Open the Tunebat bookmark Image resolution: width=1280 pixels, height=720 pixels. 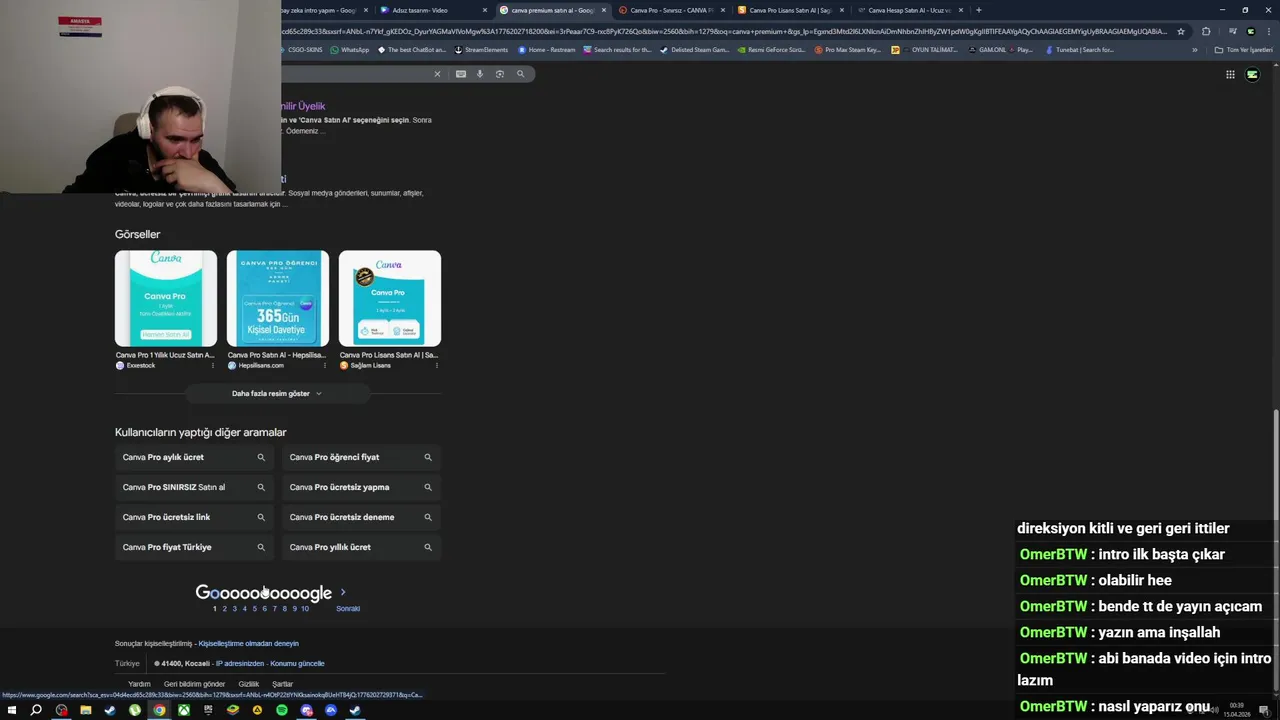tap(1080, 50)
